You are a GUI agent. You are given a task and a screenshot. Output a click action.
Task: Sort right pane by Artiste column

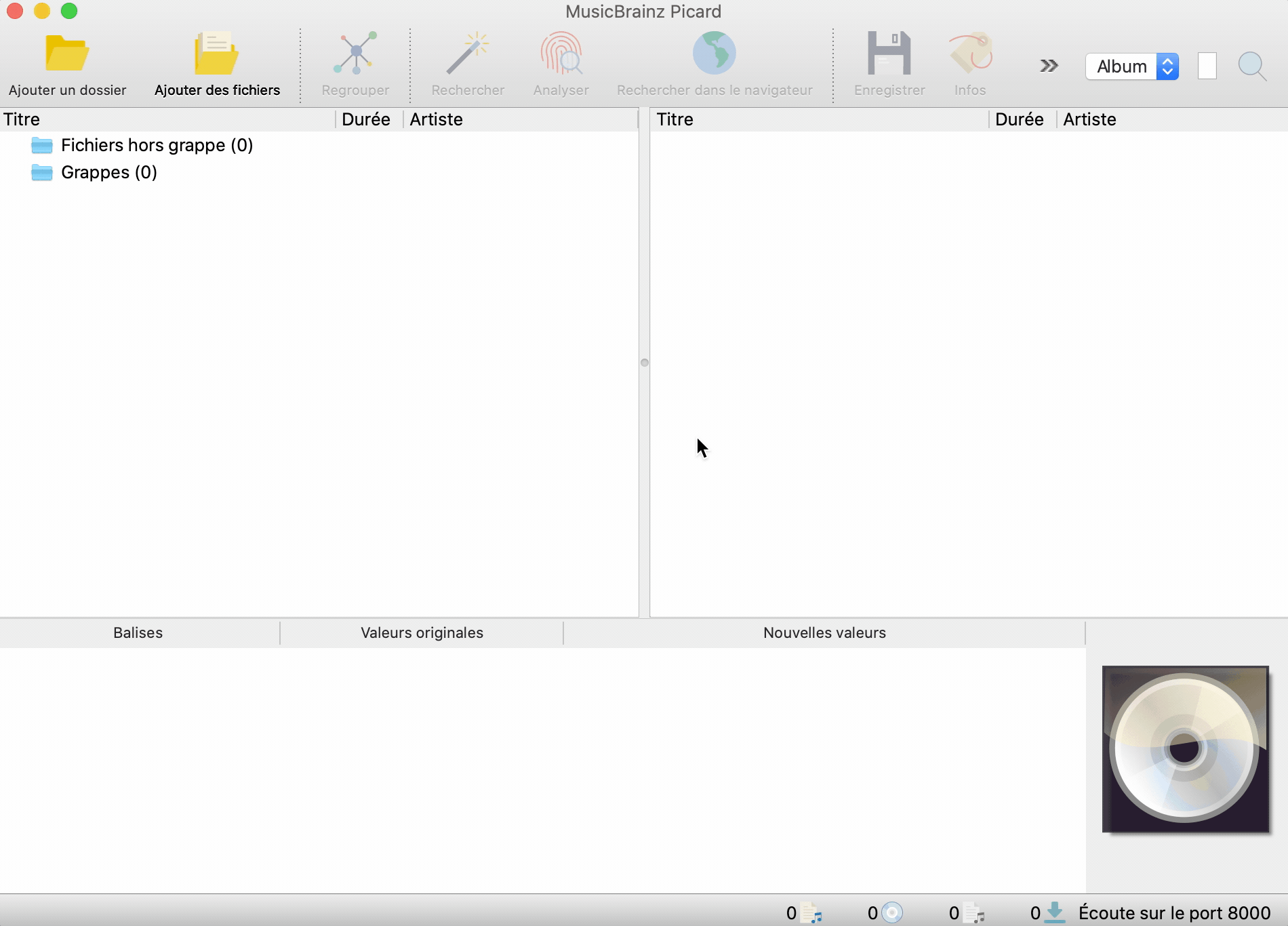point(1173,119)
